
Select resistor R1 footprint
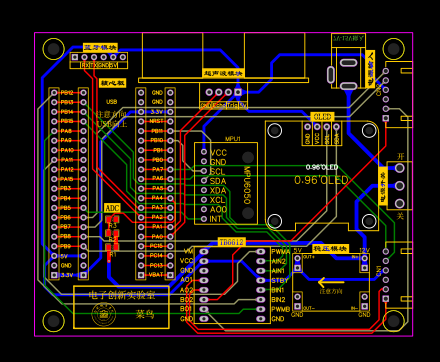point(112,247)
